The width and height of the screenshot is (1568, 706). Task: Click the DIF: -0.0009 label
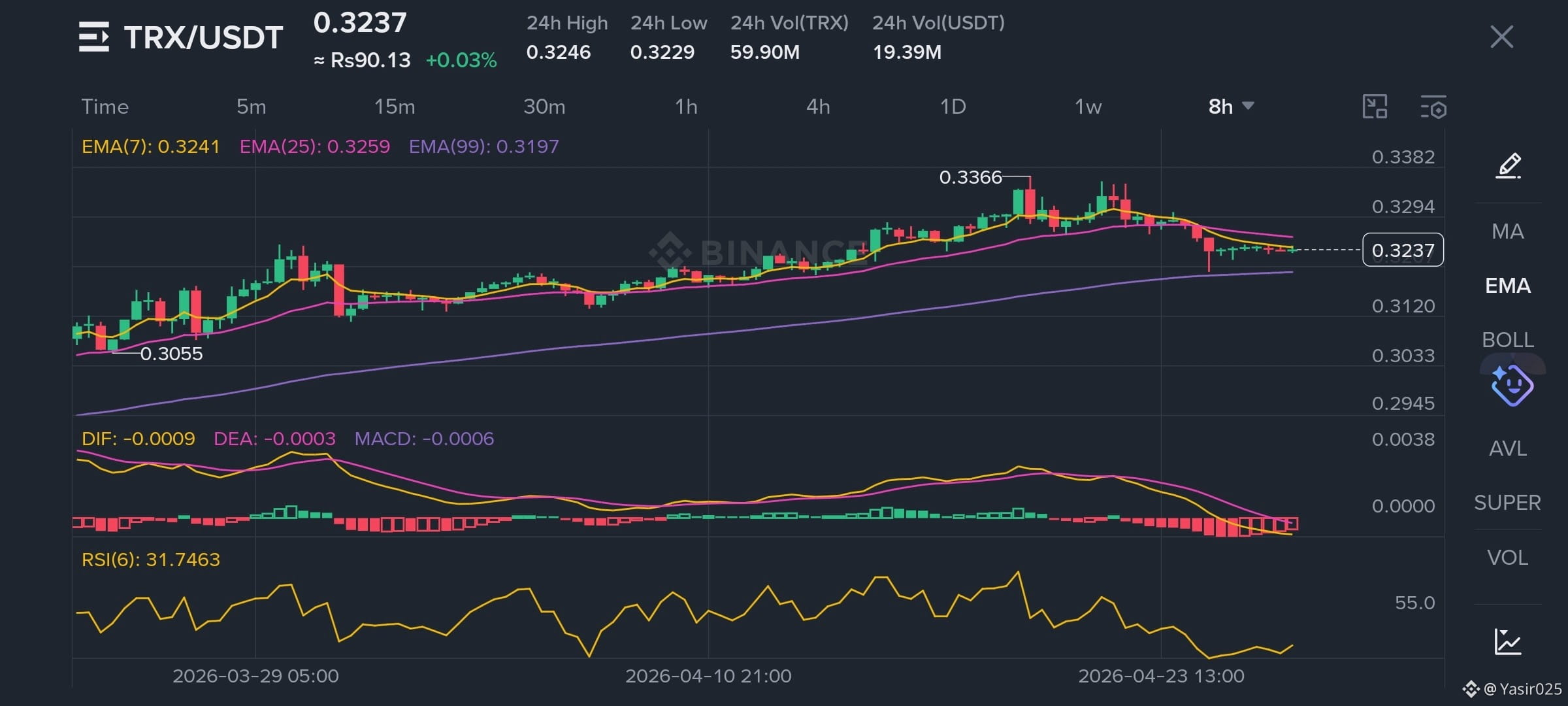pos(138,439)
